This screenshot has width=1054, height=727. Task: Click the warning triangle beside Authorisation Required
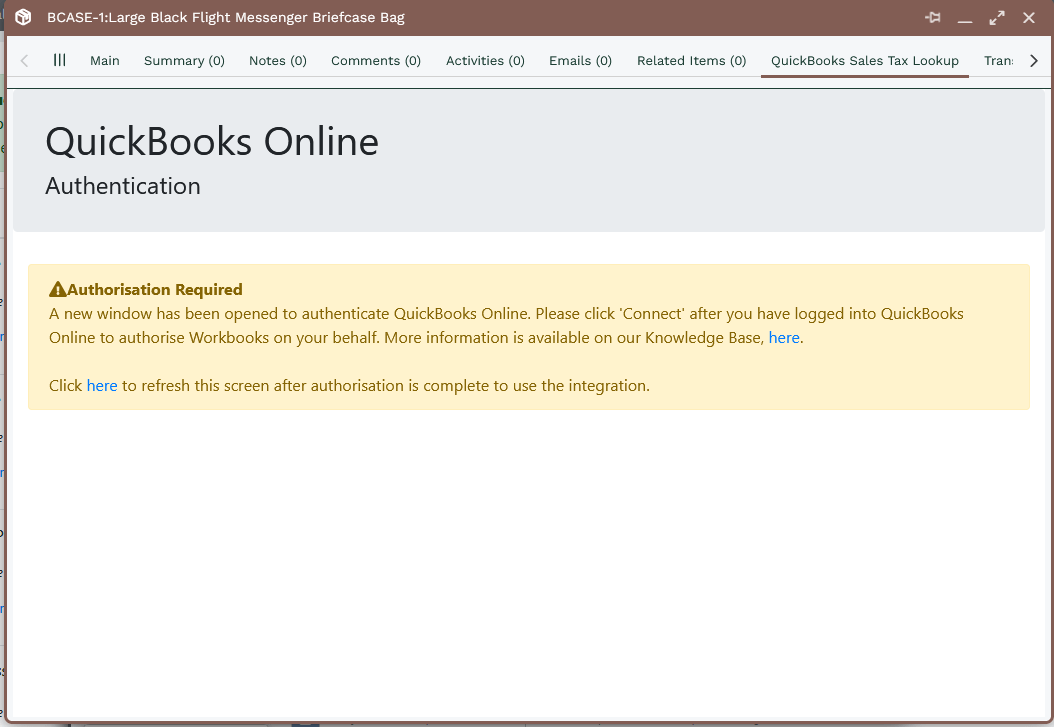58,290
